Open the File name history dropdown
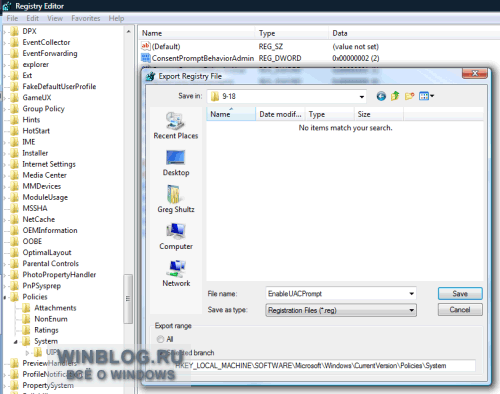The height and width of the screenshot is (394, 500). tap(412, 294)
